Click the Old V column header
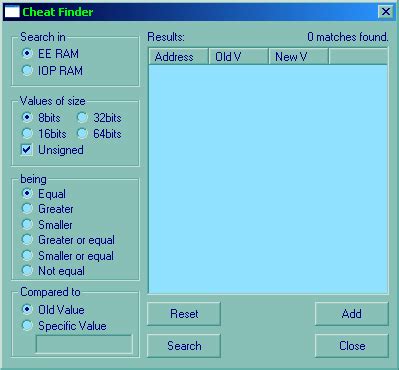Image resolution: width=399 pixels, height=370 pixels. point(239,57)
